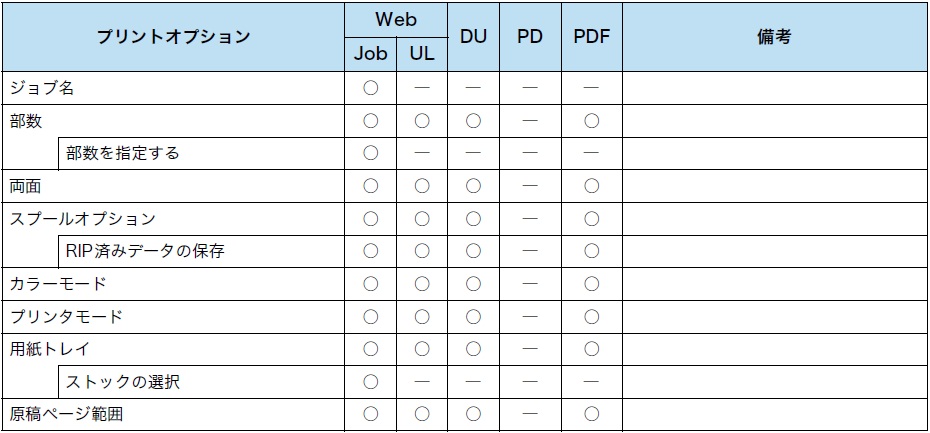This screenshot has height=433, width=930.
Task: Select the Web header cell
Action: click(x=396, y=19)
